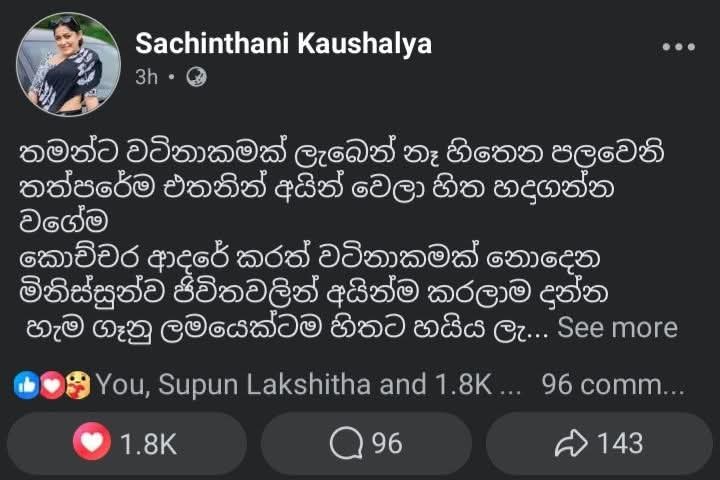The image size is (720, 480).
Task: Click the 143 share count
Action: point(621,443)
